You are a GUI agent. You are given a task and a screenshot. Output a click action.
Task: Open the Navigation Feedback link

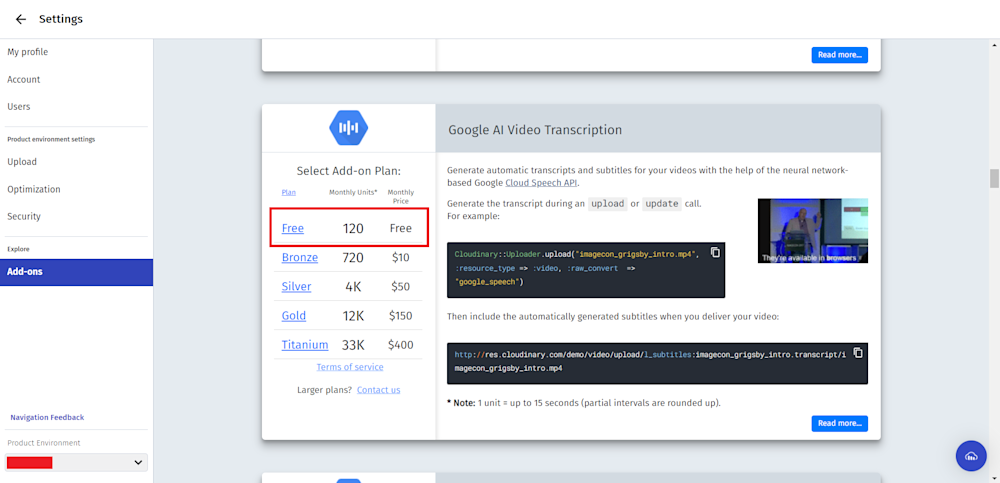pos(47,417)
